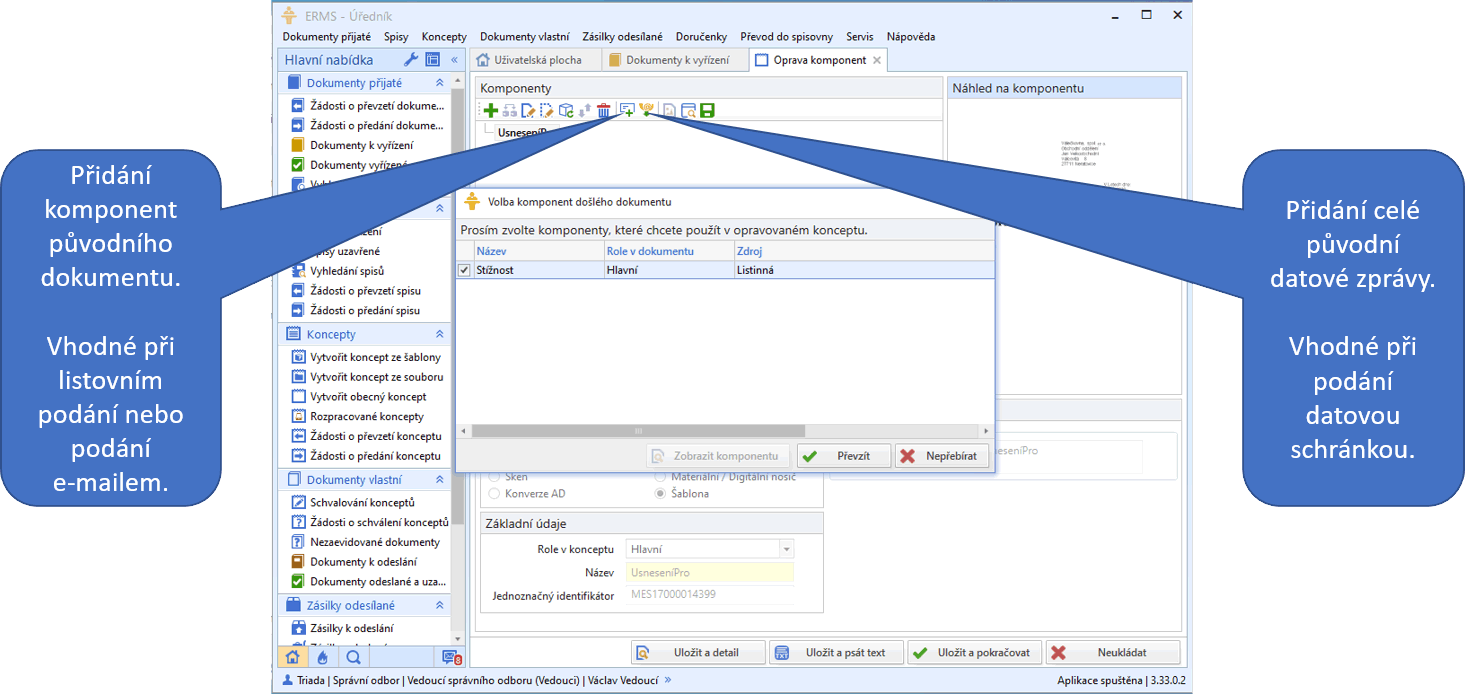Click the wrench settings icon in Hlavní nabídka
1465x694 pixels.
(x=410, y=60)
